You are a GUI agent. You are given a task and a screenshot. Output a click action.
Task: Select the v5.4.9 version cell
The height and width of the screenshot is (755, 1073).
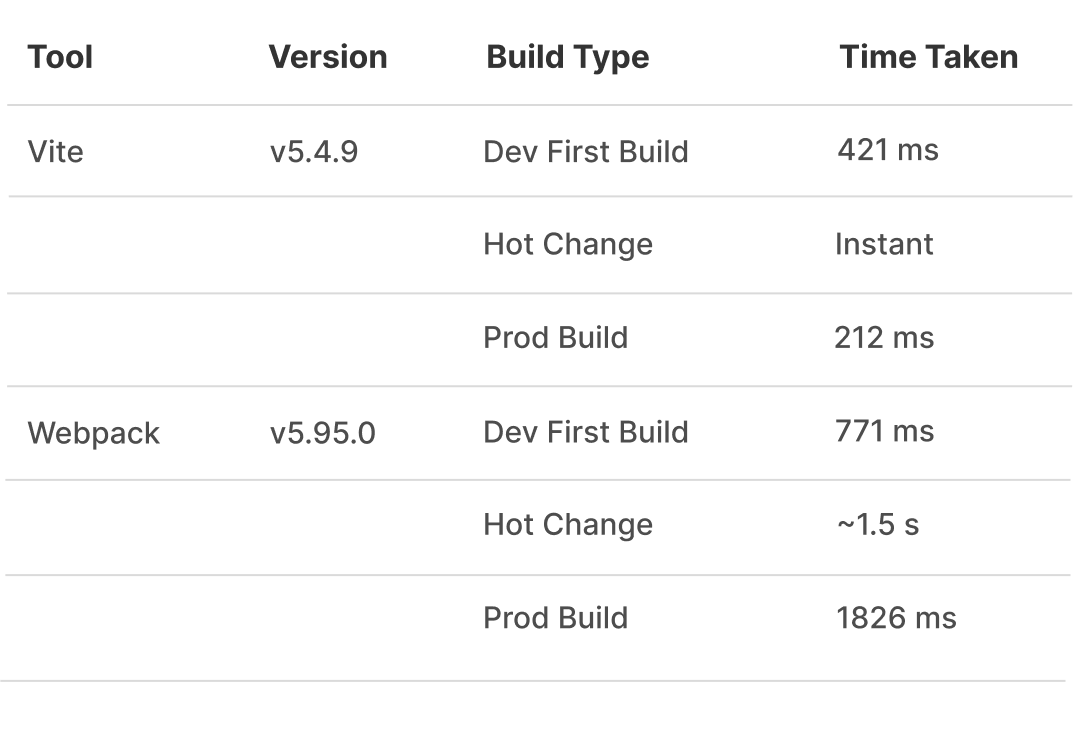(314, 152)
